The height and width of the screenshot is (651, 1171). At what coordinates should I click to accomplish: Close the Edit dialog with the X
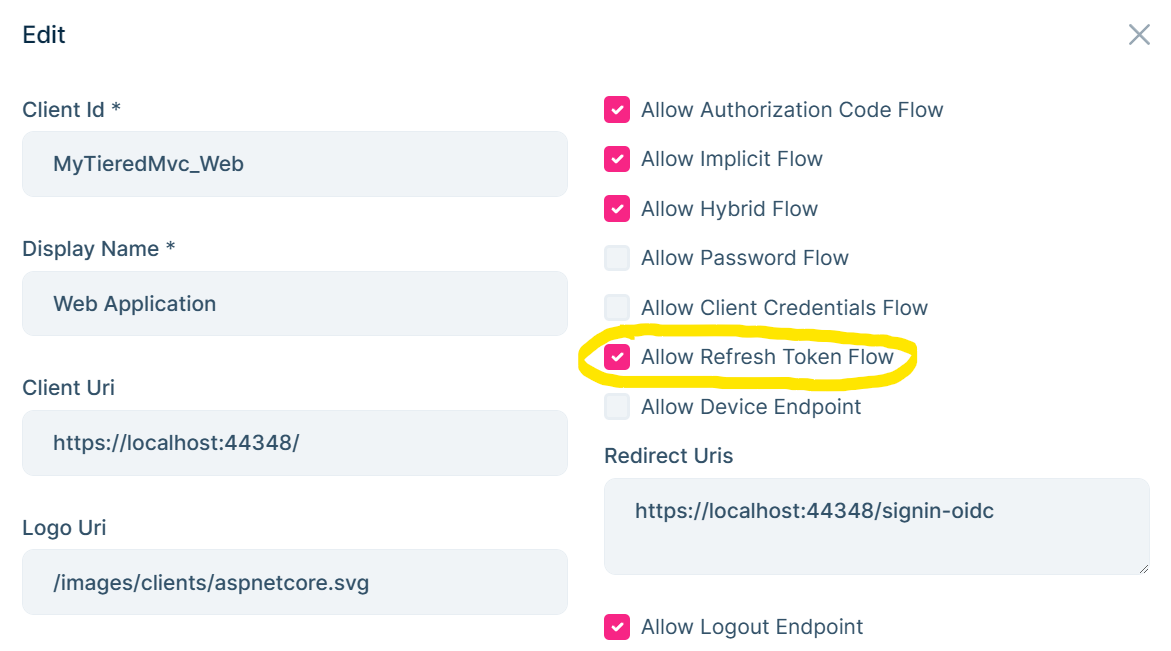coord(1139,35)
